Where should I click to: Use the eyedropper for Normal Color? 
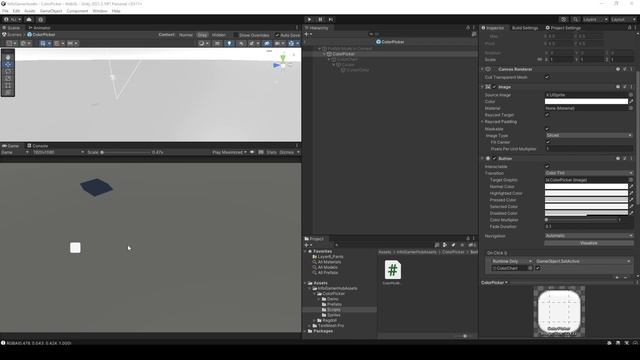[631, 187]
